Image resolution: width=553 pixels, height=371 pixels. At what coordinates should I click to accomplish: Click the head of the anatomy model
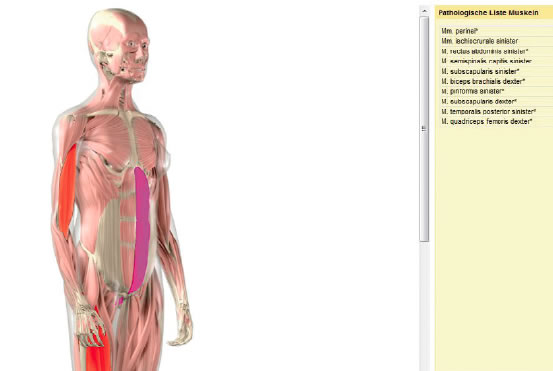[120, 46]
